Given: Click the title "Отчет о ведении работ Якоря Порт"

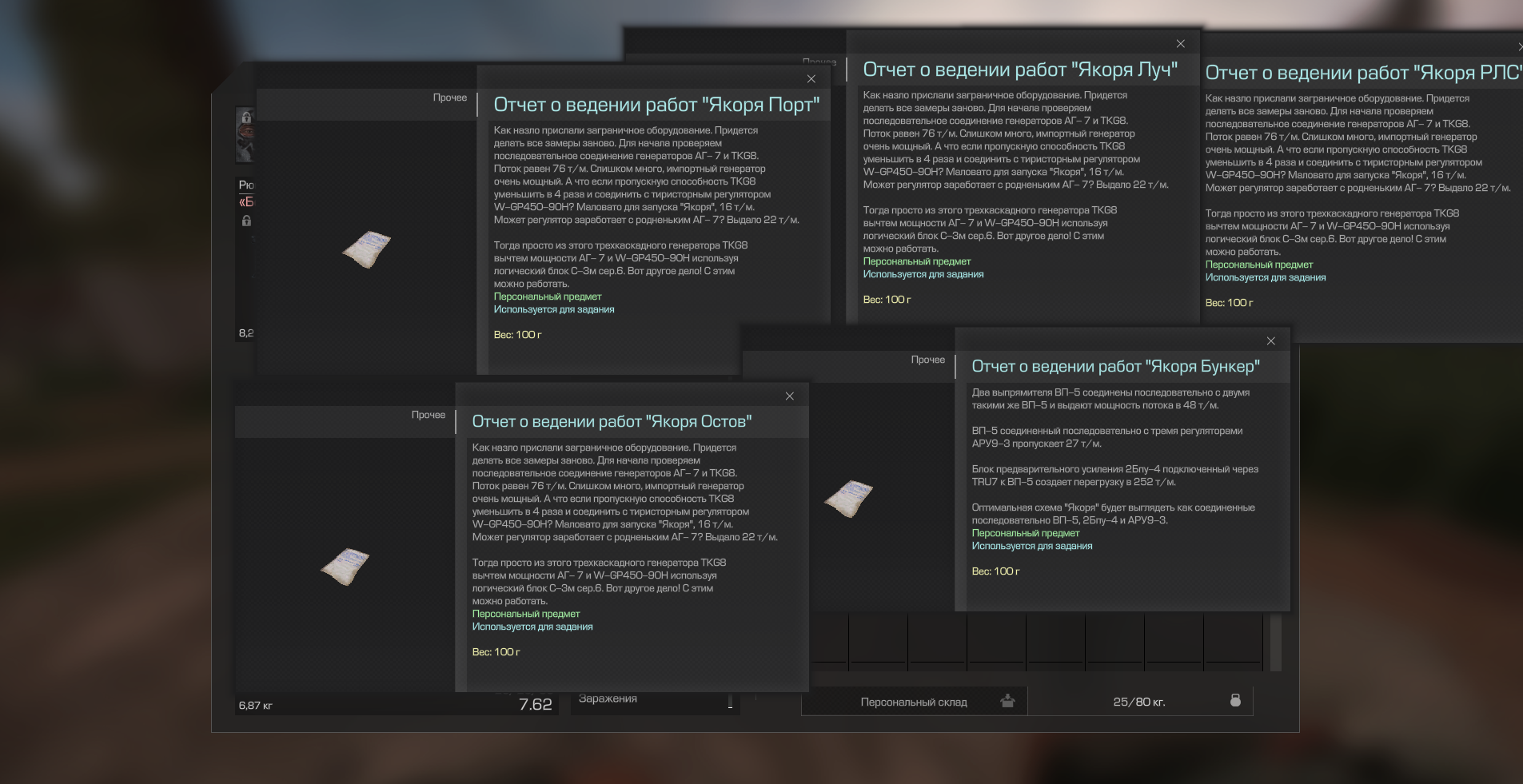Looking at the screenshot, I should tap(656, 105).
